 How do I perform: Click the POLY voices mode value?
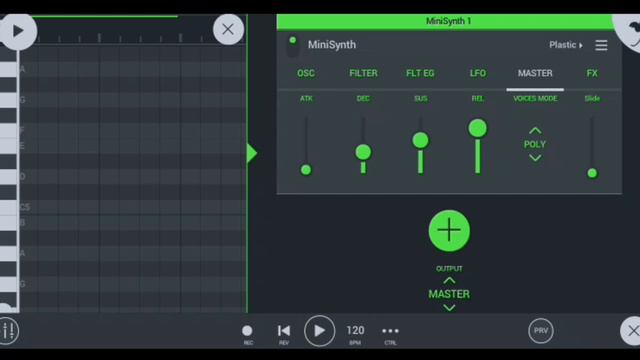[x=535, y=144]
